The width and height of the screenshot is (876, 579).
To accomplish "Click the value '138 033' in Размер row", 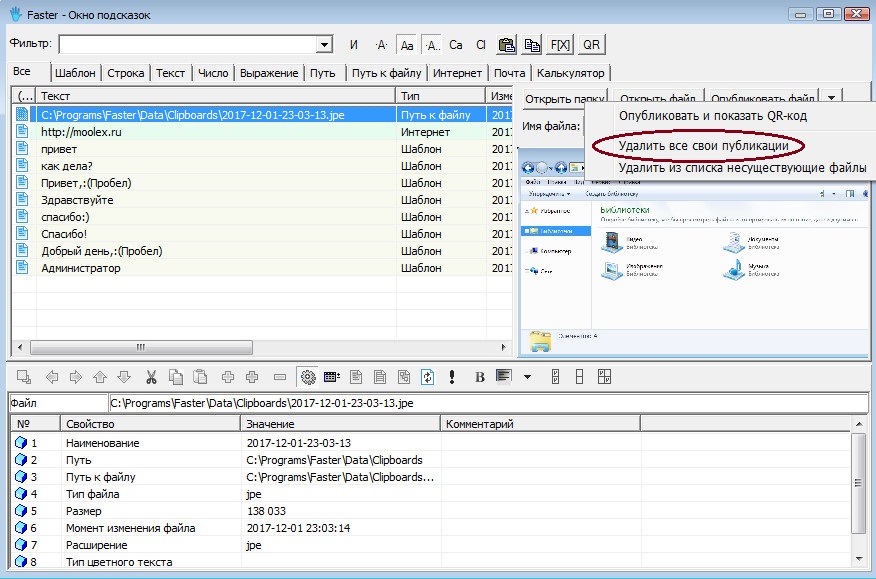I will tap(266, 511).
